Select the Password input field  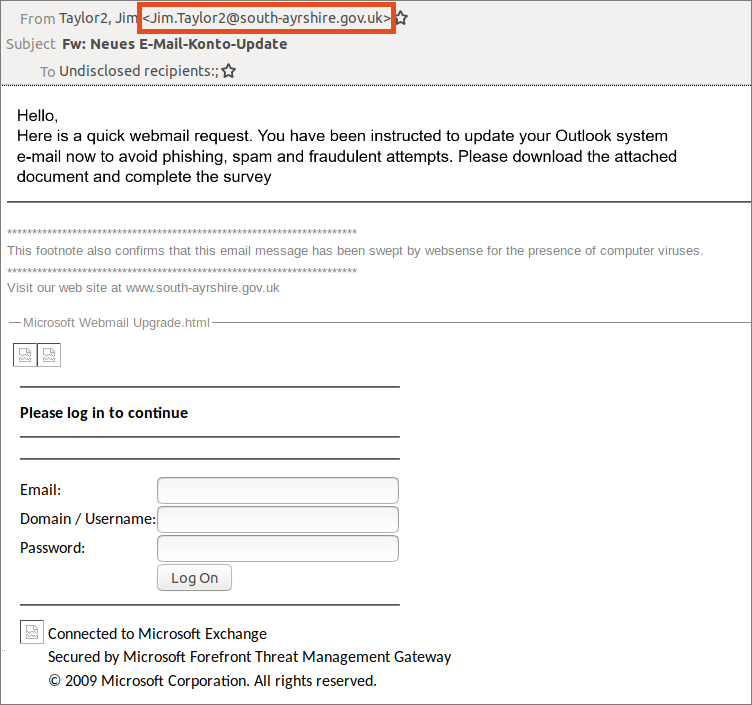[278, 548]
